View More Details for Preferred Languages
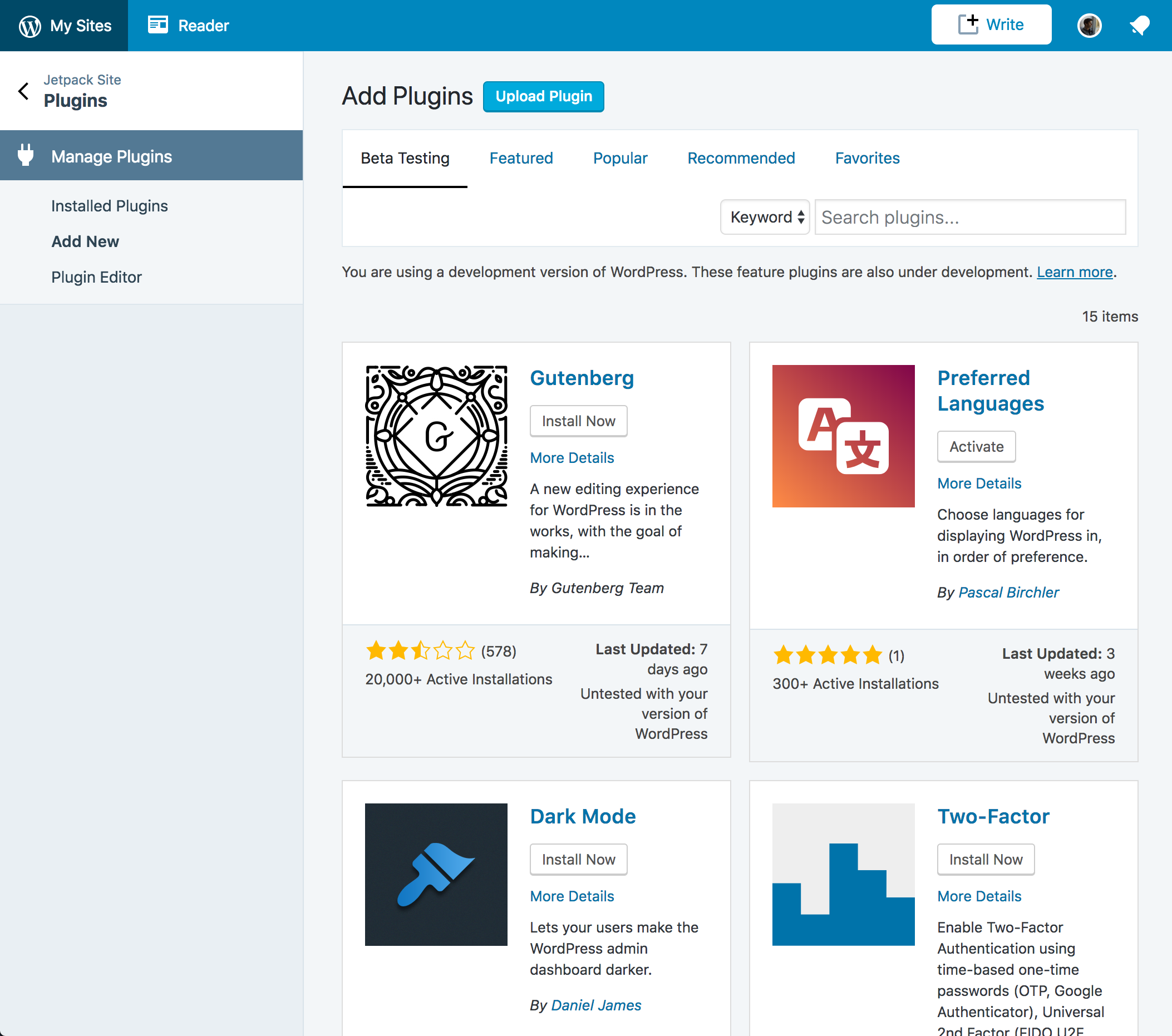This screenshot has width=1172, height=1036. pyautogui.click(x=979, y=484)
